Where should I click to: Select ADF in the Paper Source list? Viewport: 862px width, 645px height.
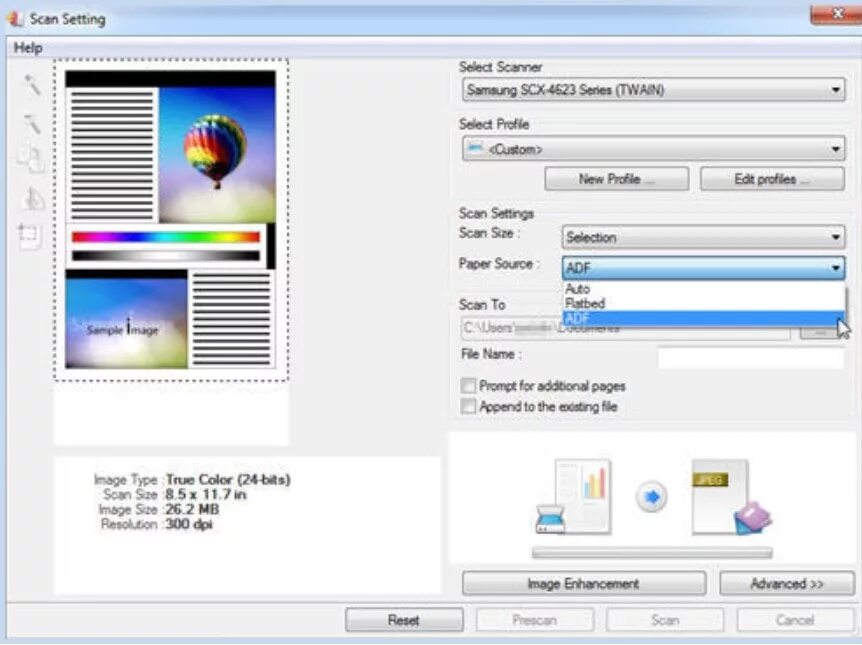[x=704, y=318]
